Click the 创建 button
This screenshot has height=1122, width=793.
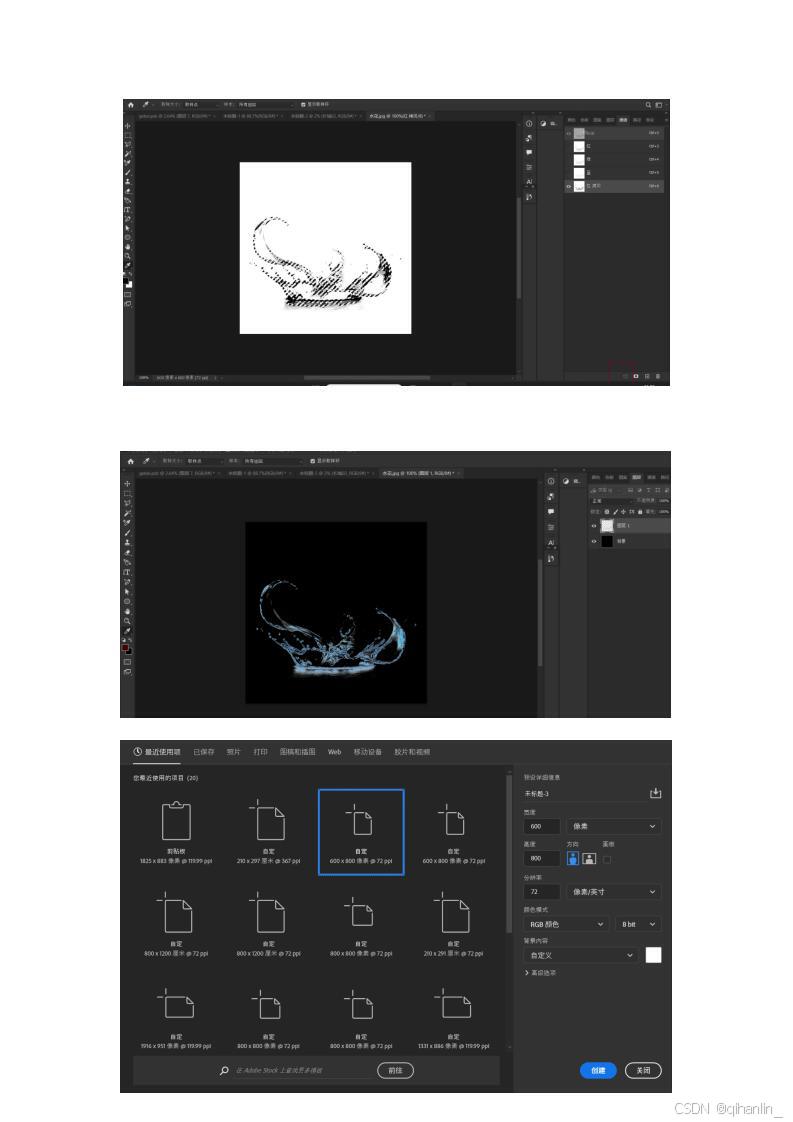pos(598,1070)
